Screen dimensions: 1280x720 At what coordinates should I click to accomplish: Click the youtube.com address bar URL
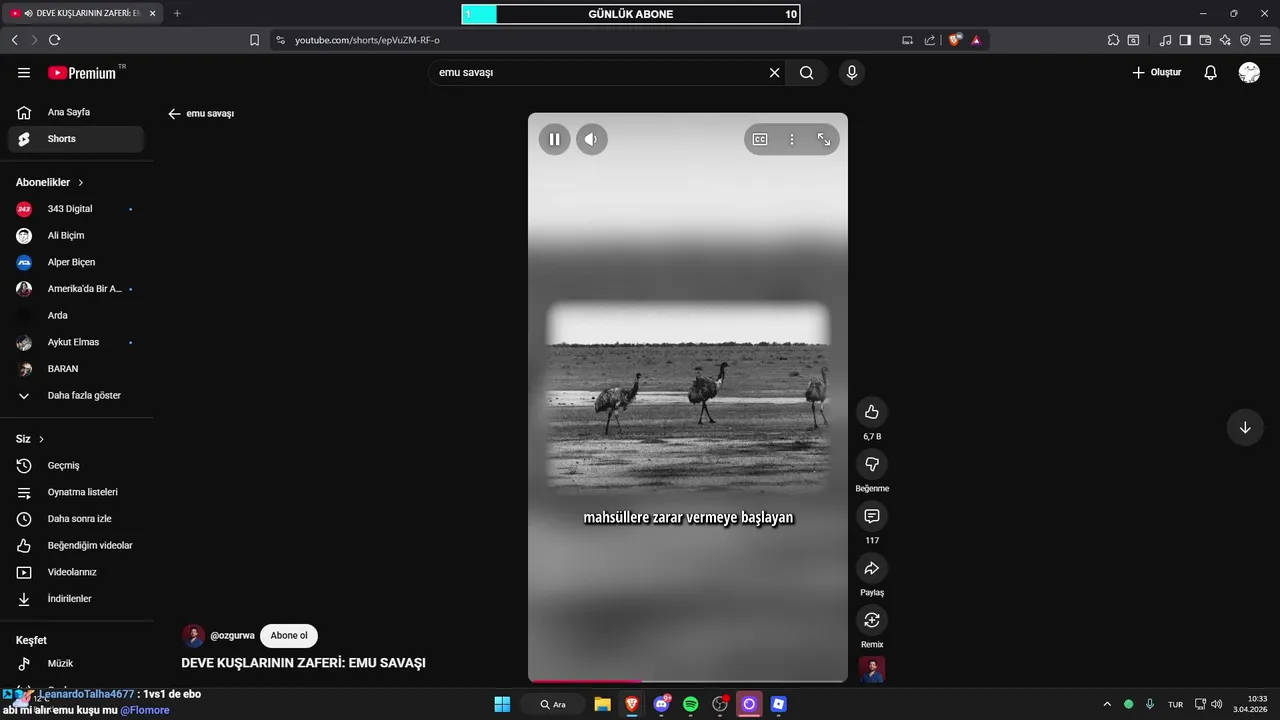click(367, 40)
